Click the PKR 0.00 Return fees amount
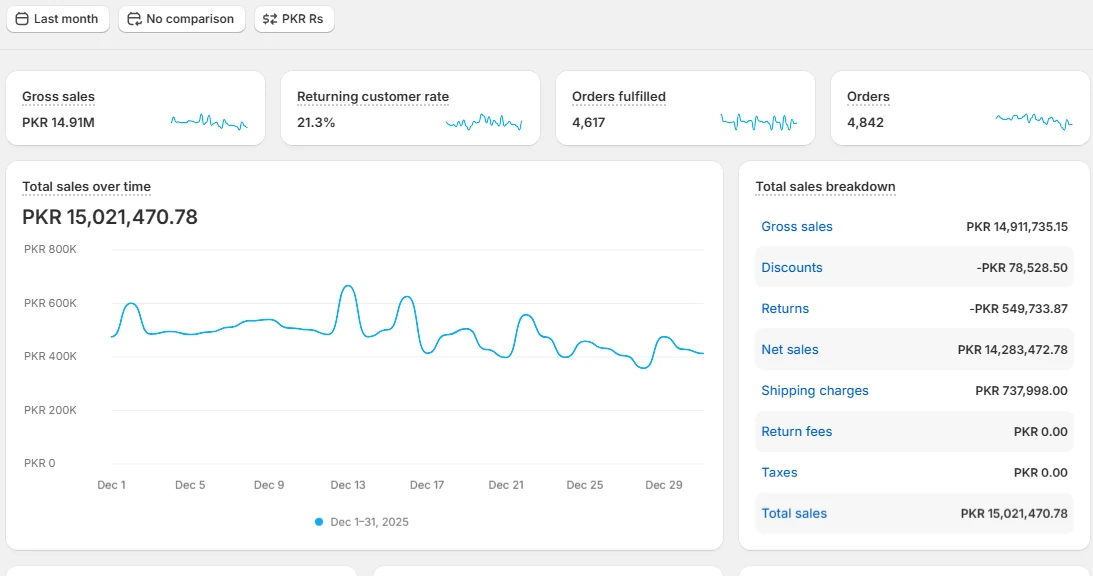This screenshot has width=1093, height=576. [1041, 432]
